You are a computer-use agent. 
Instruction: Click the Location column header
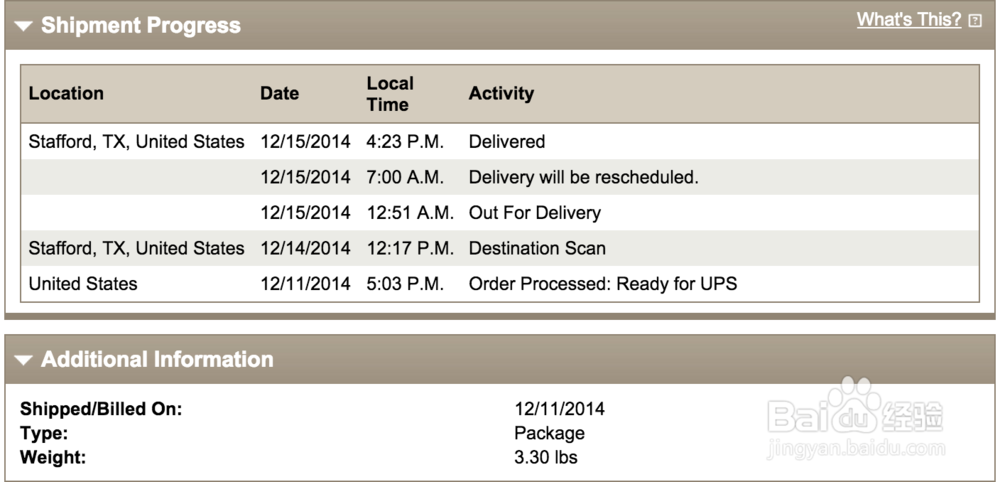[66, 94]
